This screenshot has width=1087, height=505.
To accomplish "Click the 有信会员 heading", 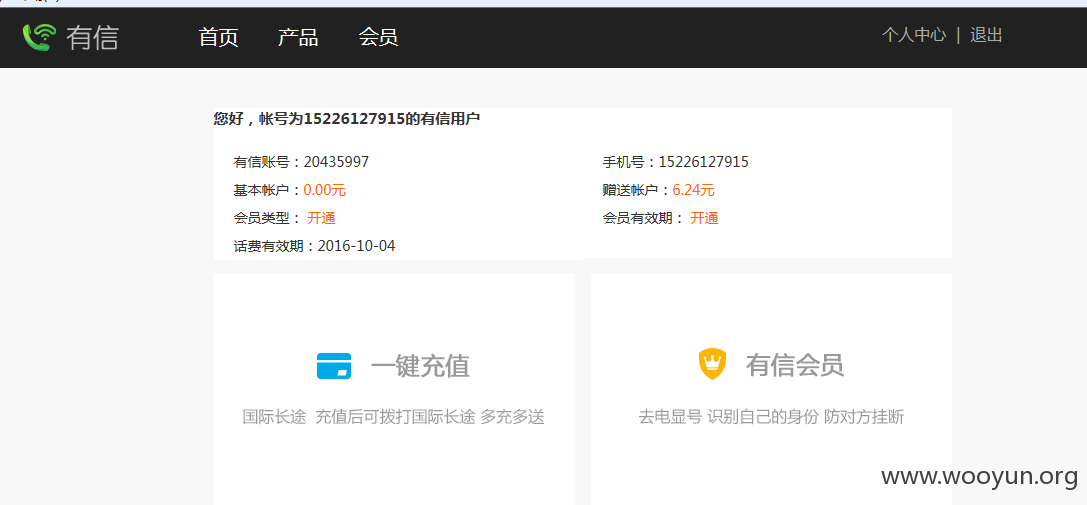I will pos(795,365).
